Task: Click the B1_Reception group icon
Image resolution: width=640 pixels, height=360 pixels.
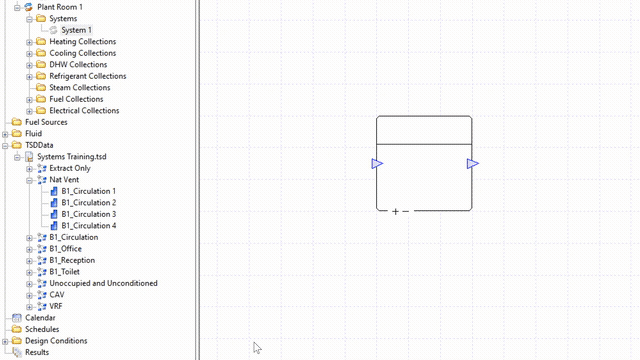Action: (x=42, y=260)
